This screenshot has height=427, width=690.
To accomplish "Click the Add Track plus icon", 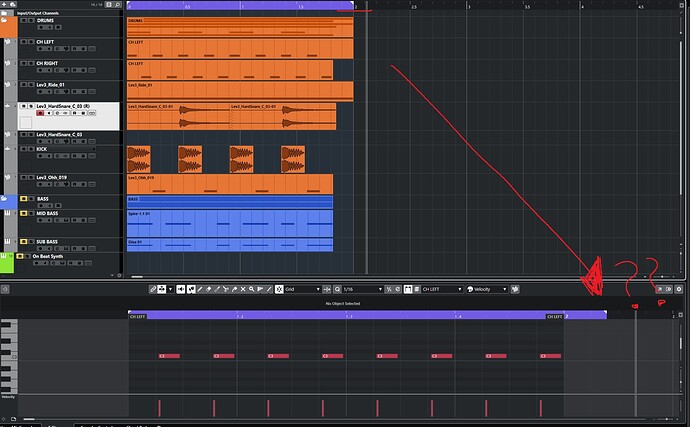I will tap(4, 4).
